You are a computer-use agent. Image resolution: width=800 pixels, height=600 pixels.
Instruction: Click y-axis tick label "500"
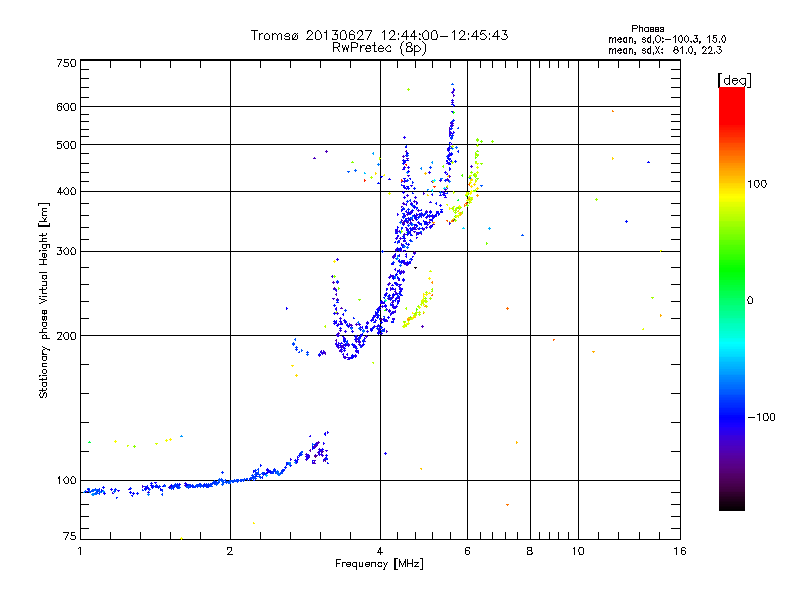pos(66,145)
